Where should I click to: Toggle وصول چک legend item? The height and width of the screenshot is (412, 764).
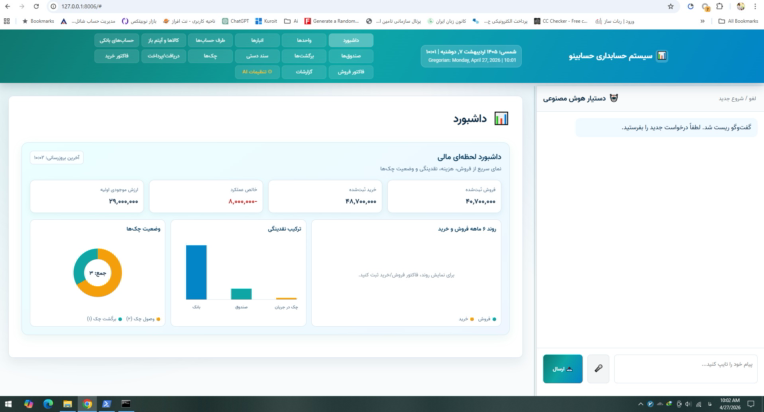tap(143, 319)
